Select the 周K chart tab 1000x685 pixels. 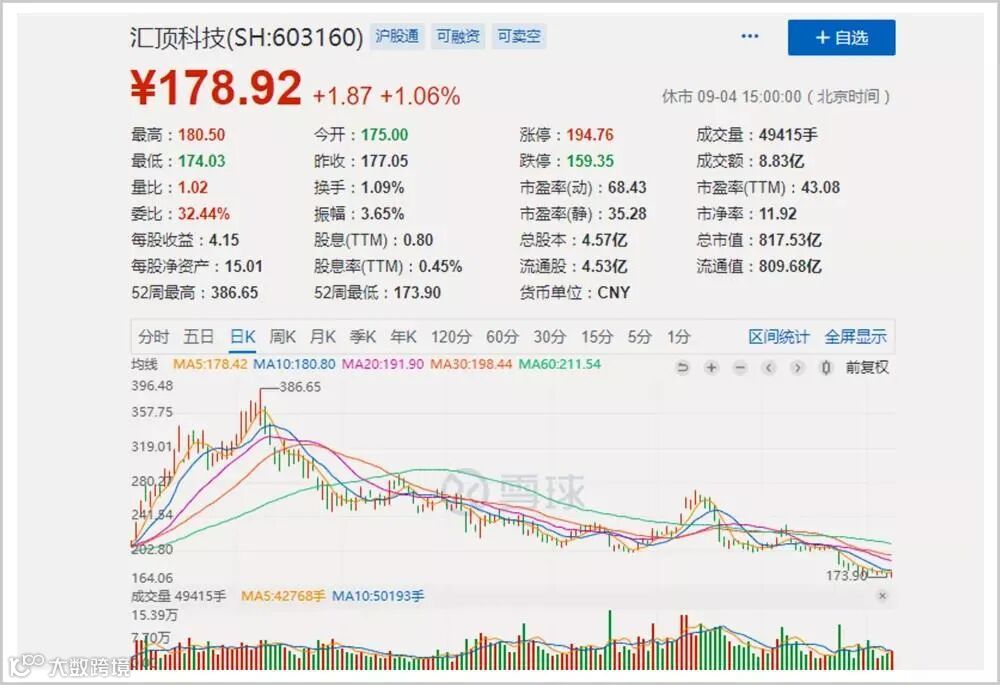pyautogui.click(x=283, y=337)
